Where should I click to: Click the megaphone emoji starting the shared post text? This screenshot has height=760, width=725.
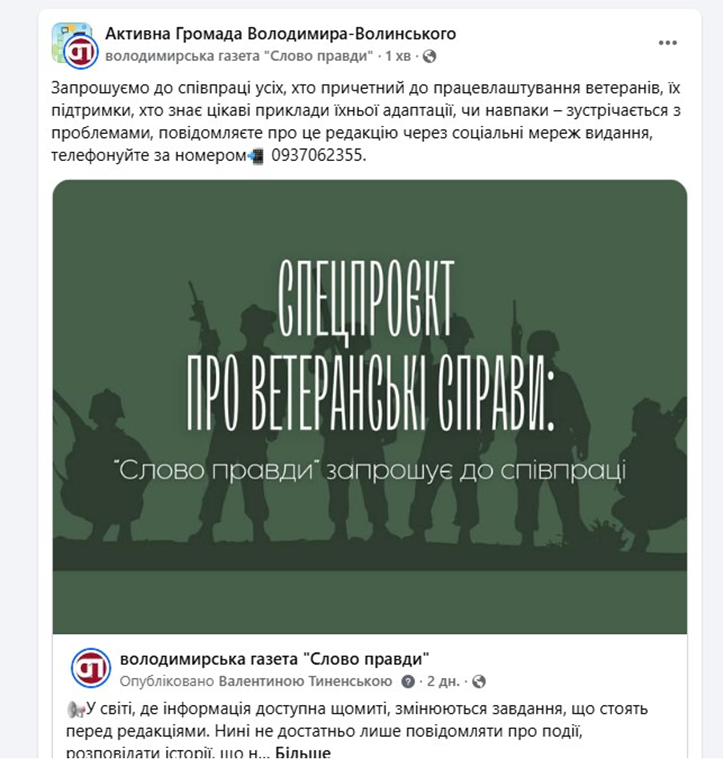click(x=76, y=710)
